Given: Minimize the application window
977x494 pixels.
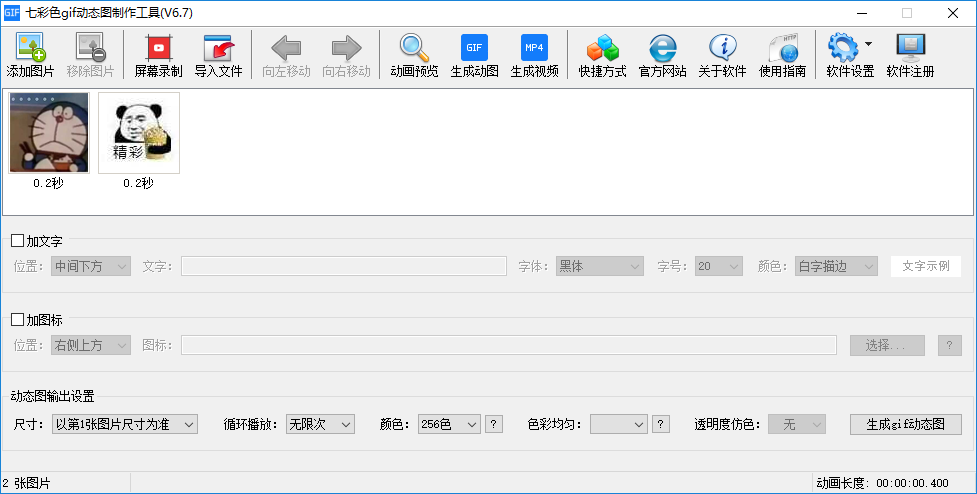Looking at the screenshot, I should (862, 13).
